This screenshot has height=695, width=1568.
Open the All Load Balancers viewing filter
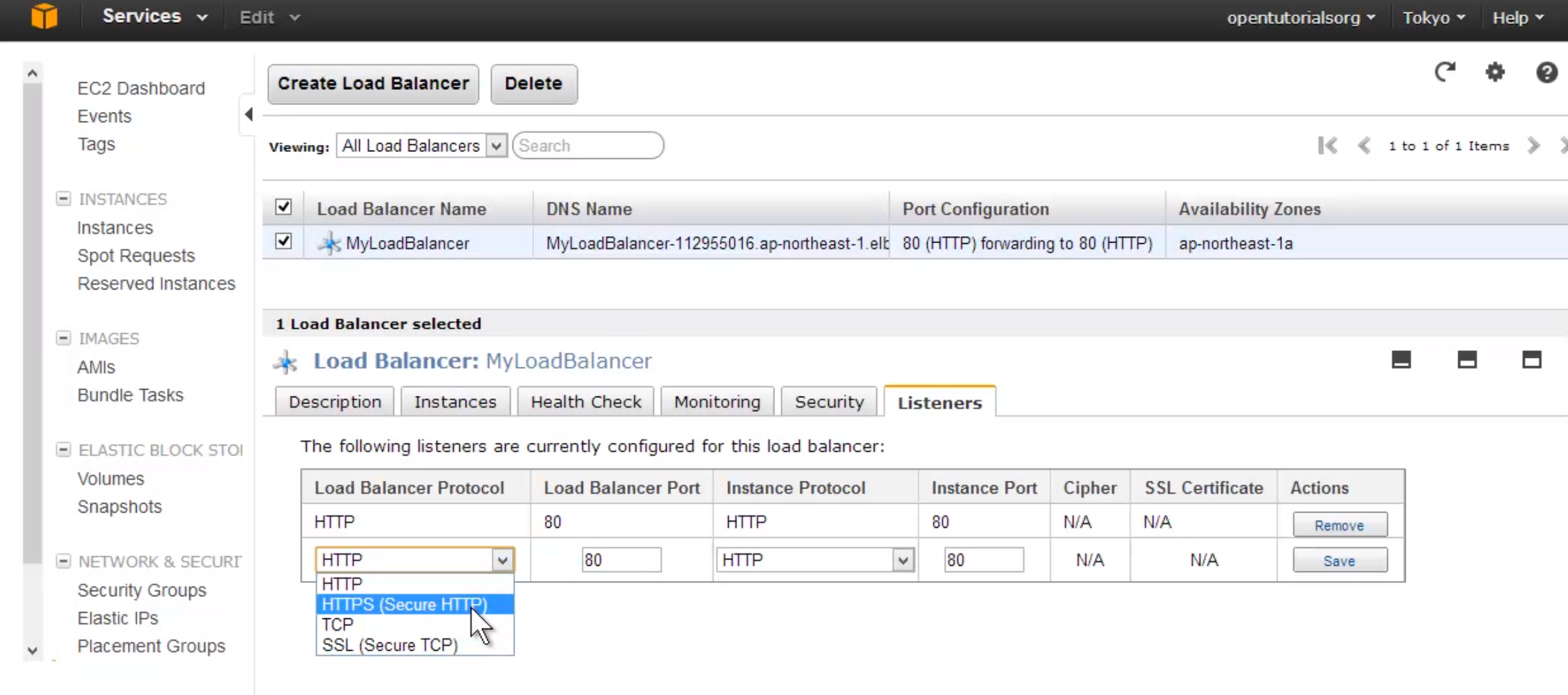[422, 146]
